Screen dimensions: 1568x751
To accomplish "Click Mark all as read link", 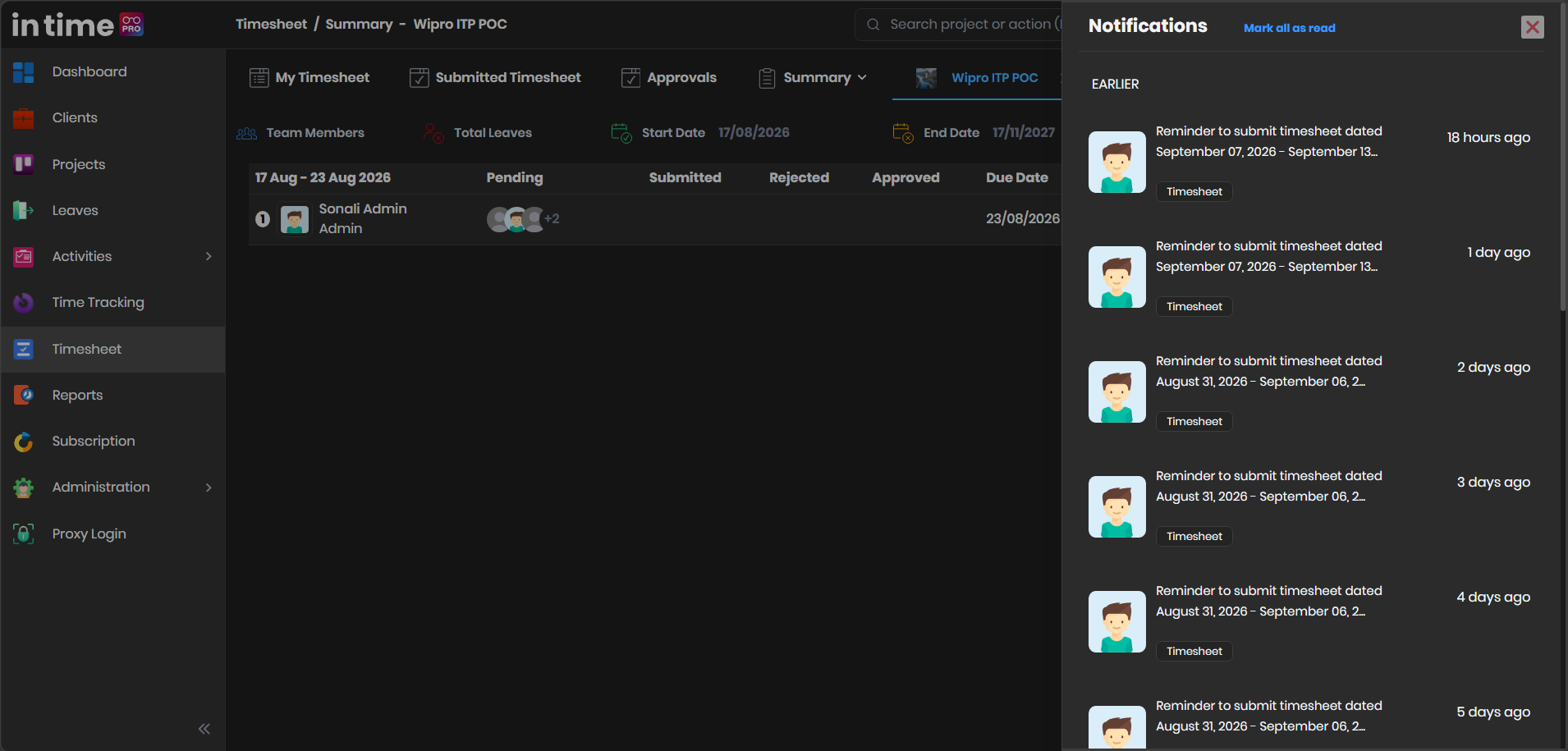I will click(x=1289, y=28).
